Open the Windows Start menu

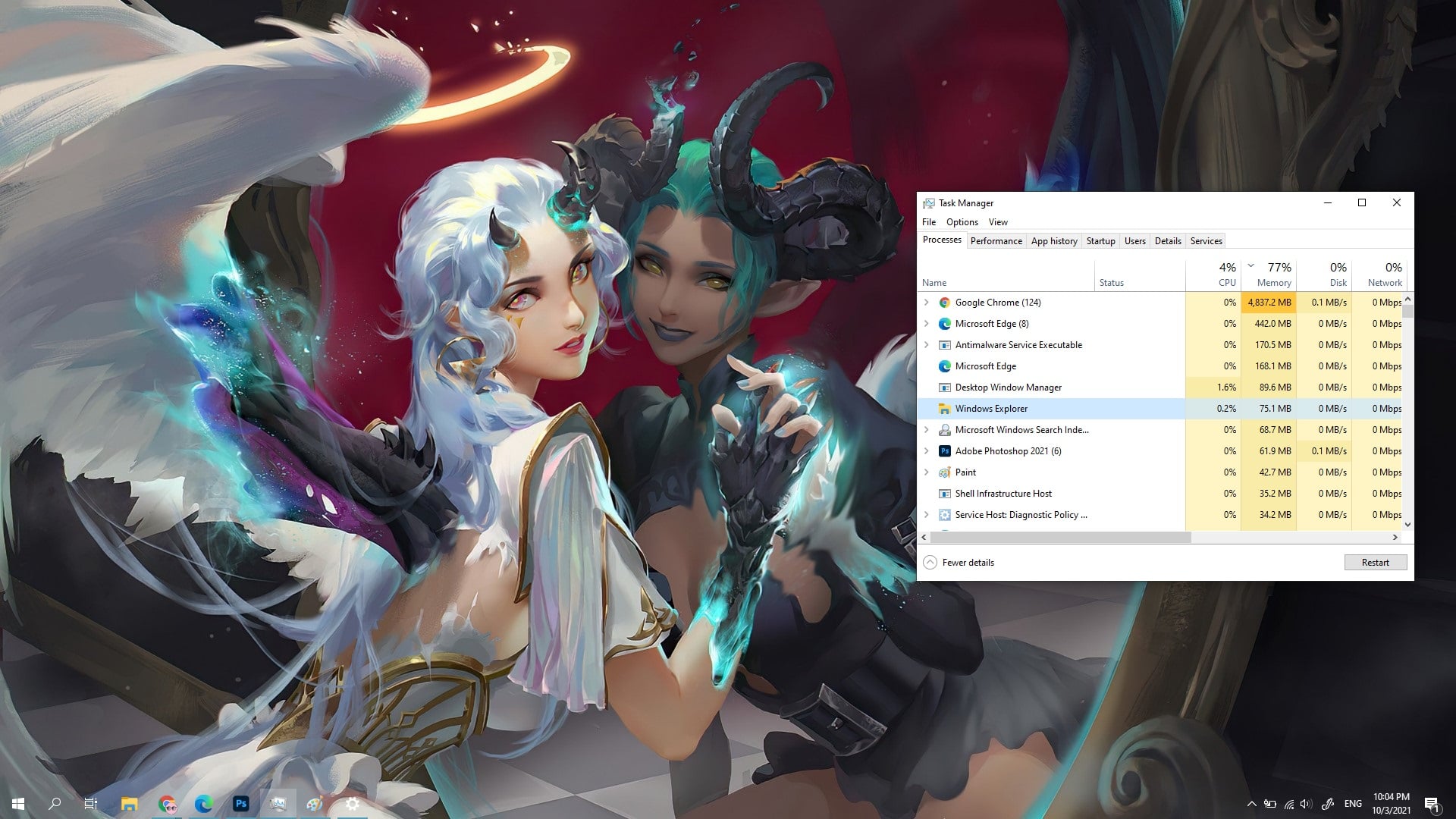pos(18,804)
